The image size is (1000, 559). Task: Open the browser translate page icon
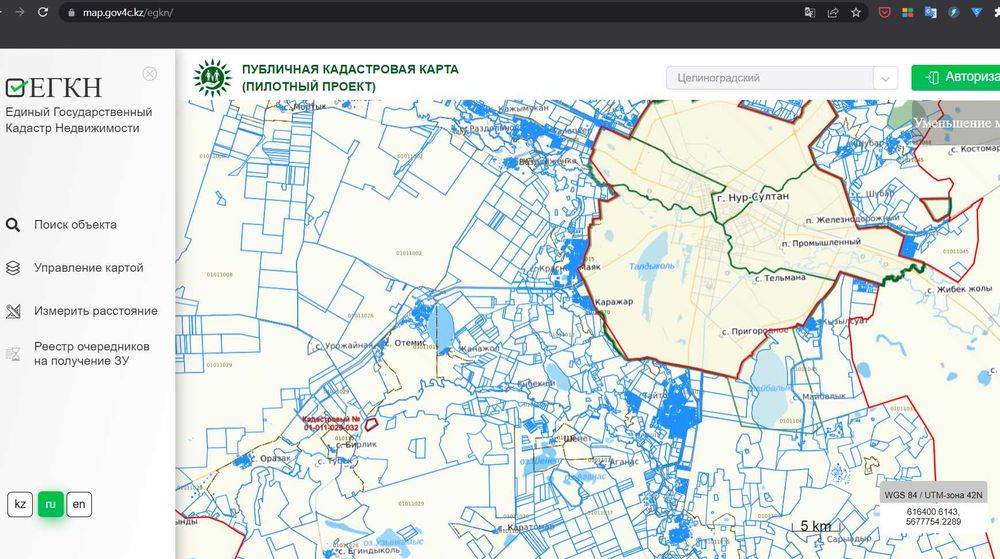pyautogui.click(x=810, y=13)
